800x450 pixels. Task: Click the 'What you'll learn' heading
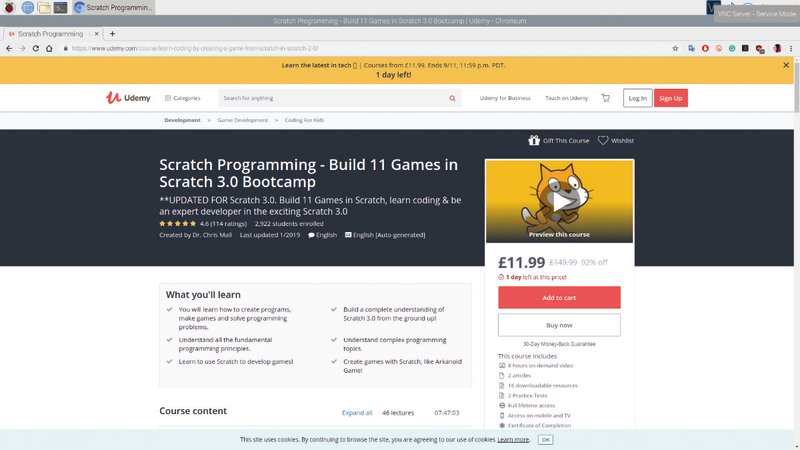203,295
